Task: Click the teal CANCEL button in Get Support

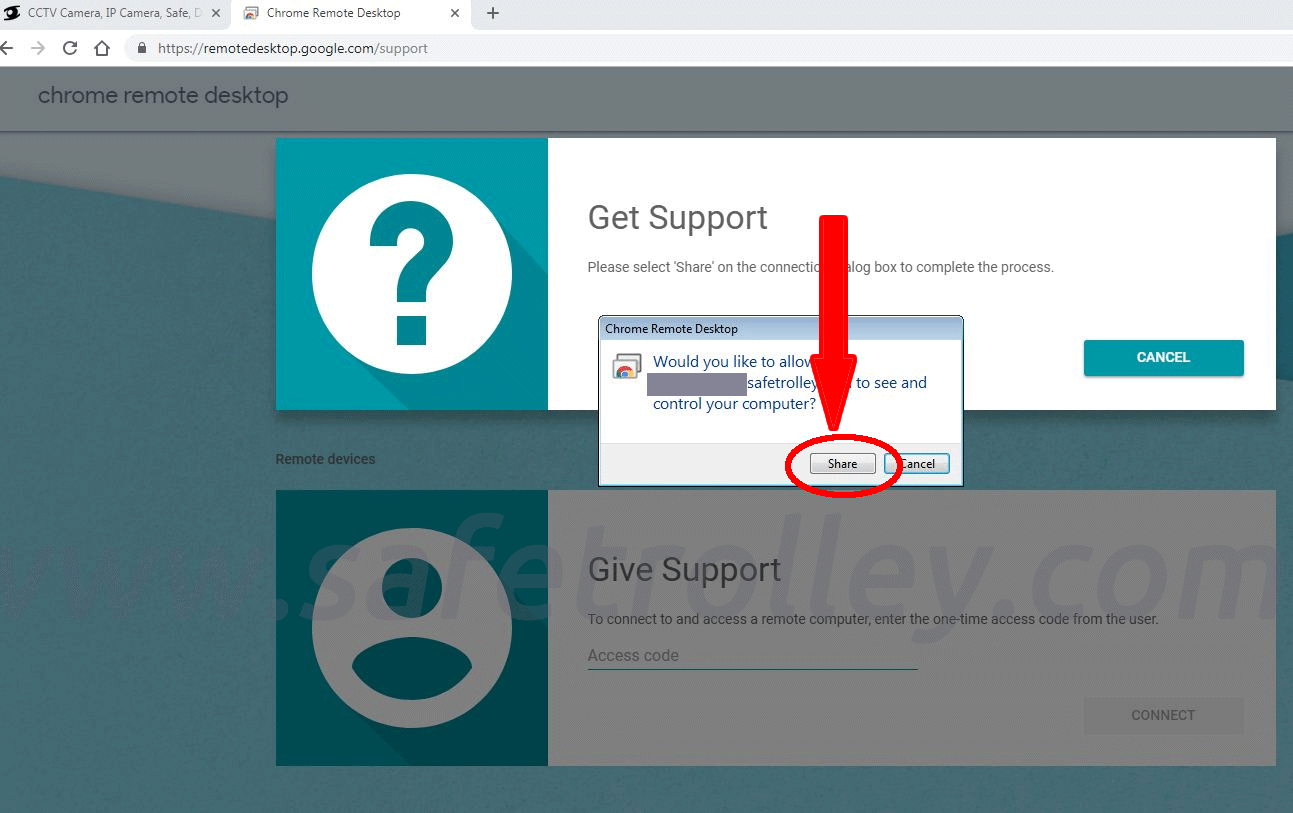Action: (1163, 357)
